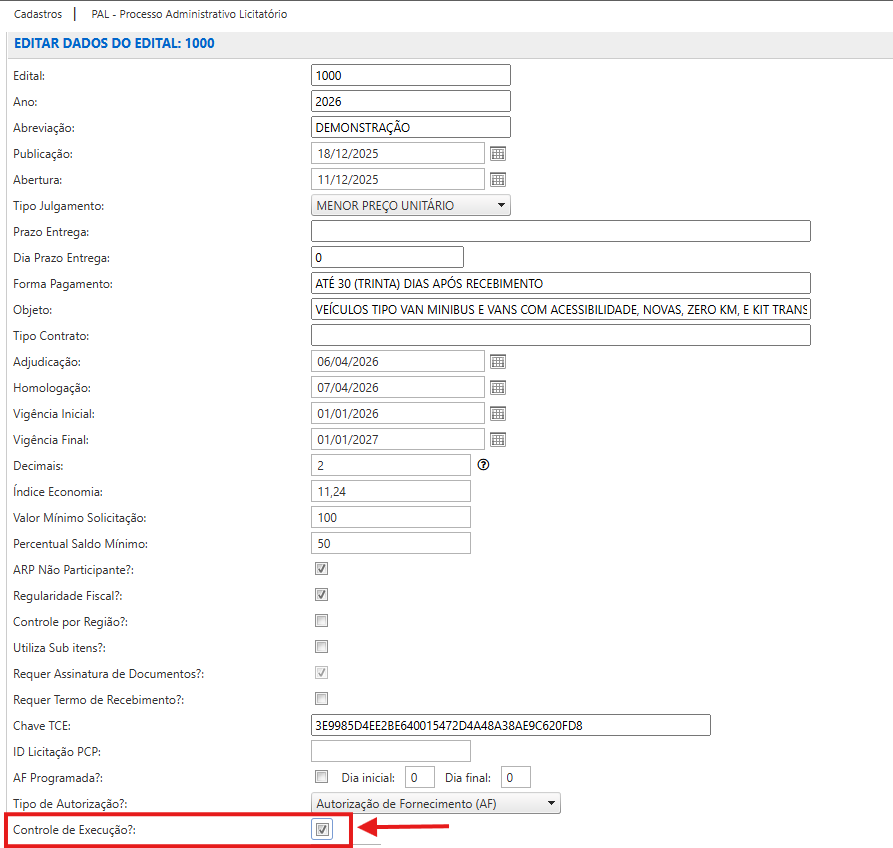Toggle Regularidade Fiscal checkbox
Image resolution: width=893 pixels, height=848 pixels.
pos(322,595)
